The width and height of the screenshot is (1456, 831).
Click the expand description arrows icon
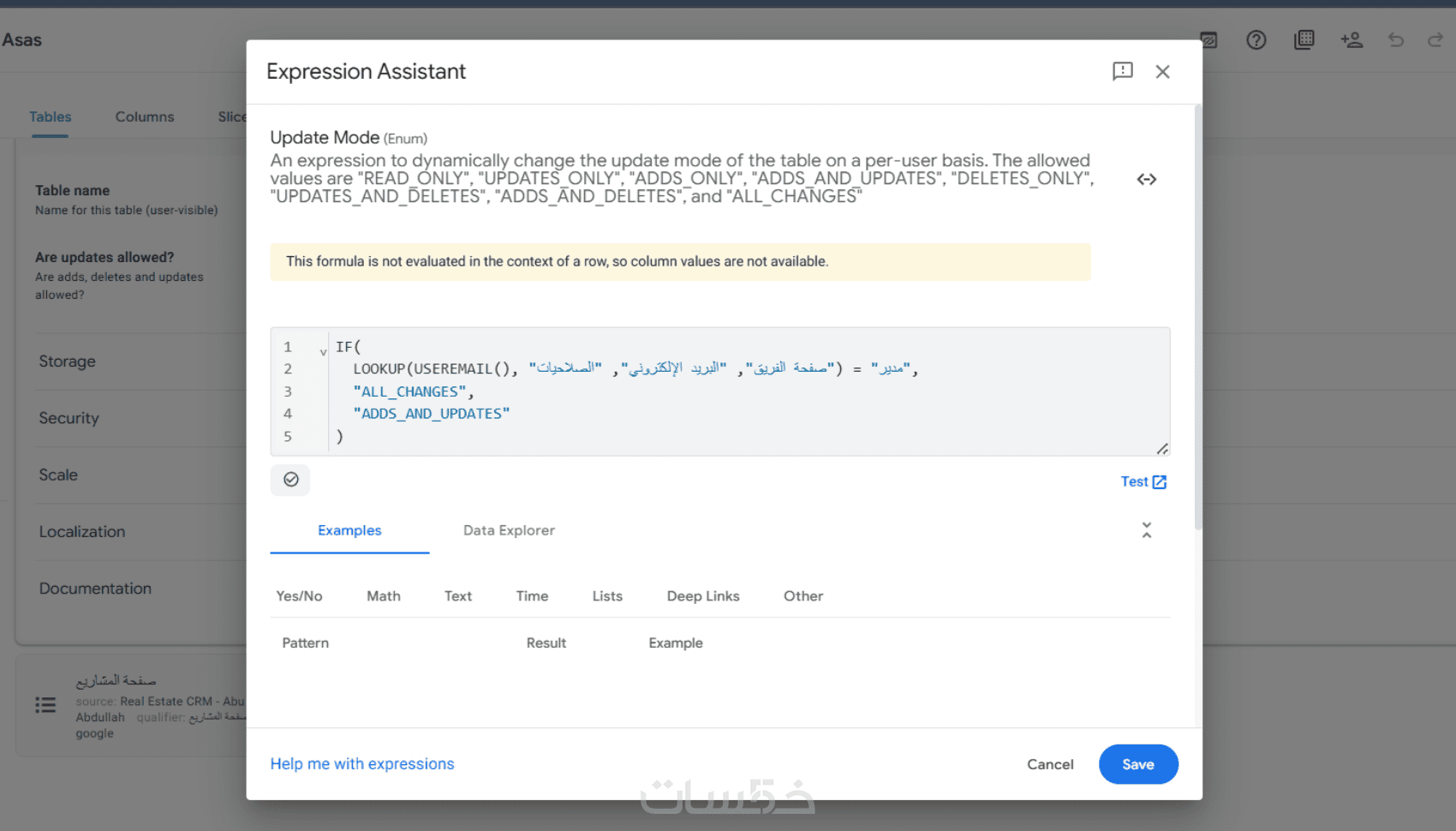click(1147, 179)
